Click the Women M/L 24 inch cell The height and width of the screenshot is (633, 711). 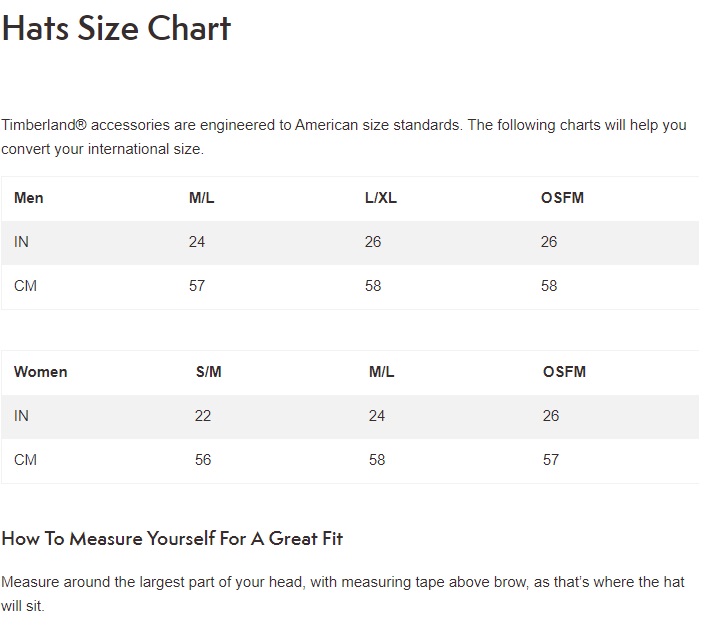tap(377, 416)
